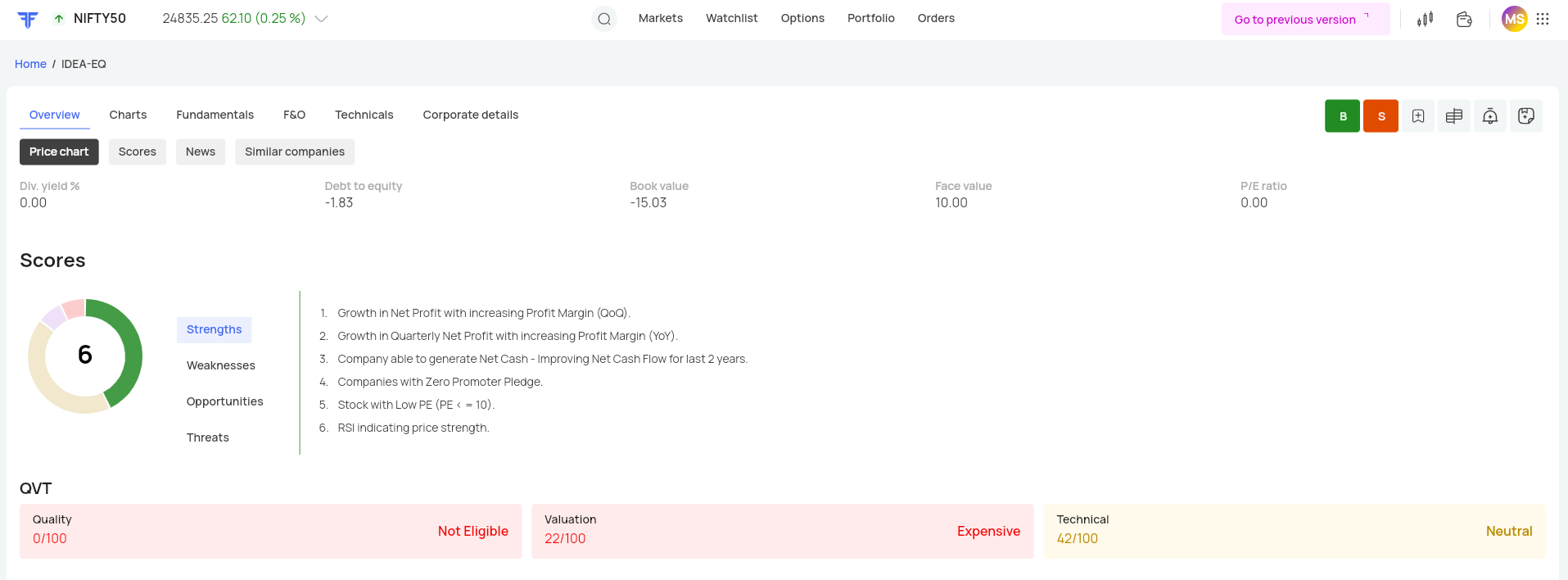Click the Quality 0/100 card
1568x580 pixels.
click(270, 531)
